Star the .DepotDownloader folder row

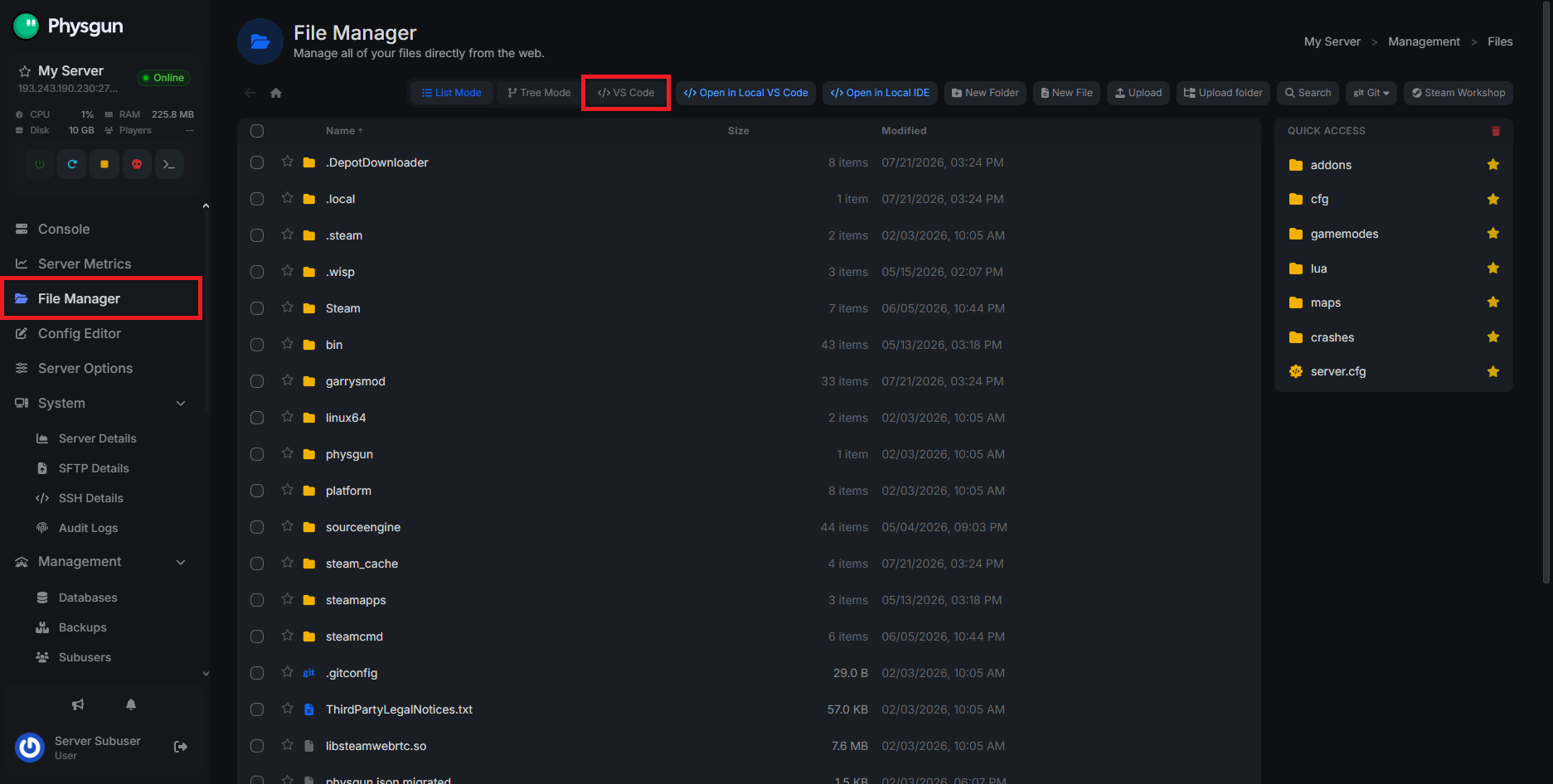tap(288, 162)
